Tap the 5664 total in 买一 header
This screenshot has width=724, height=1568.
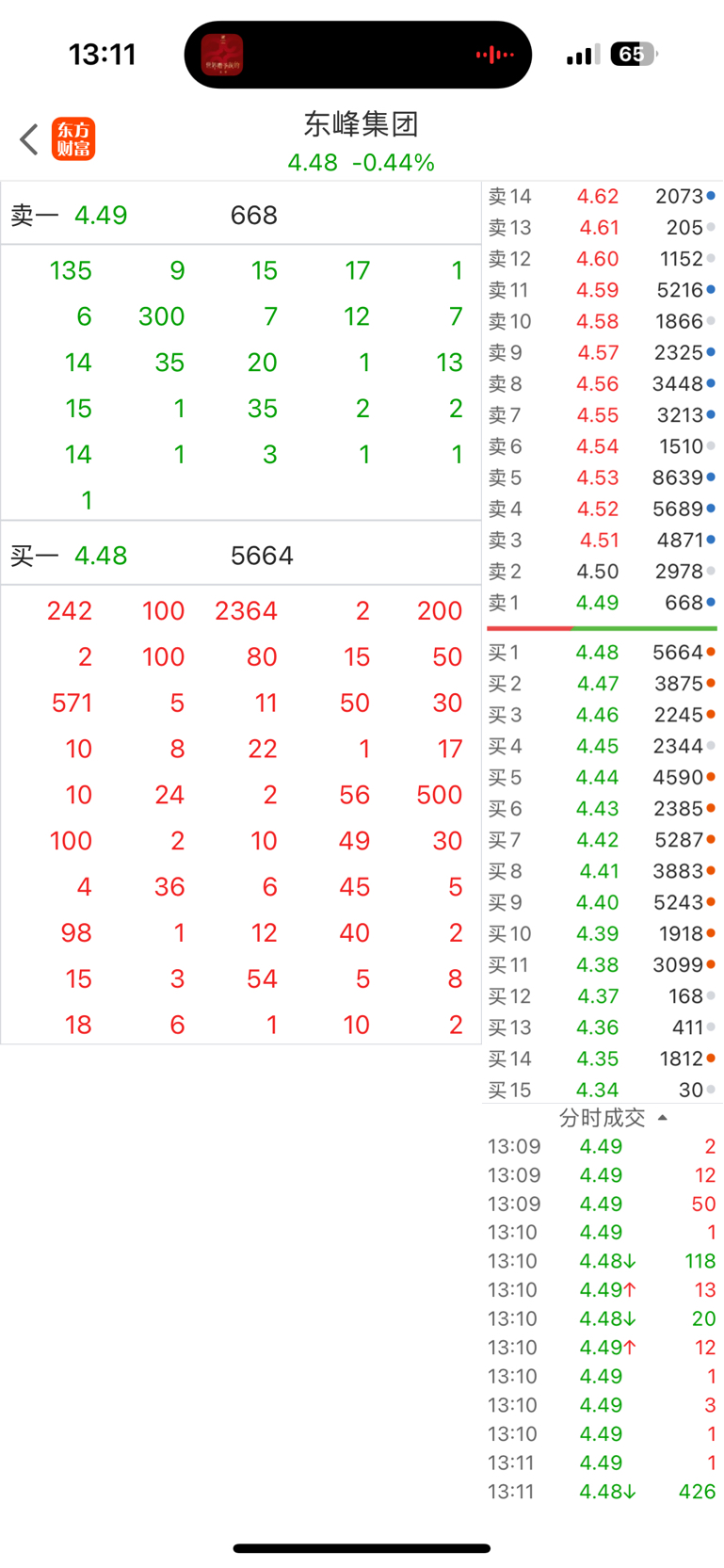pyautogui.click(x=262, y=556)
